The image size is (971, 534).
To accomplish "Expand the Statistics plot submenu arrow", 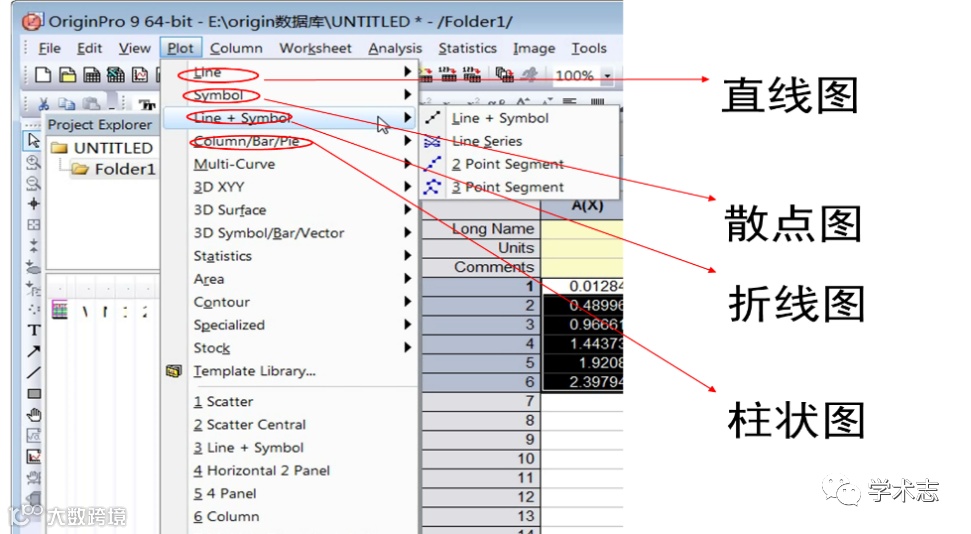I will [x=407, y=255].
